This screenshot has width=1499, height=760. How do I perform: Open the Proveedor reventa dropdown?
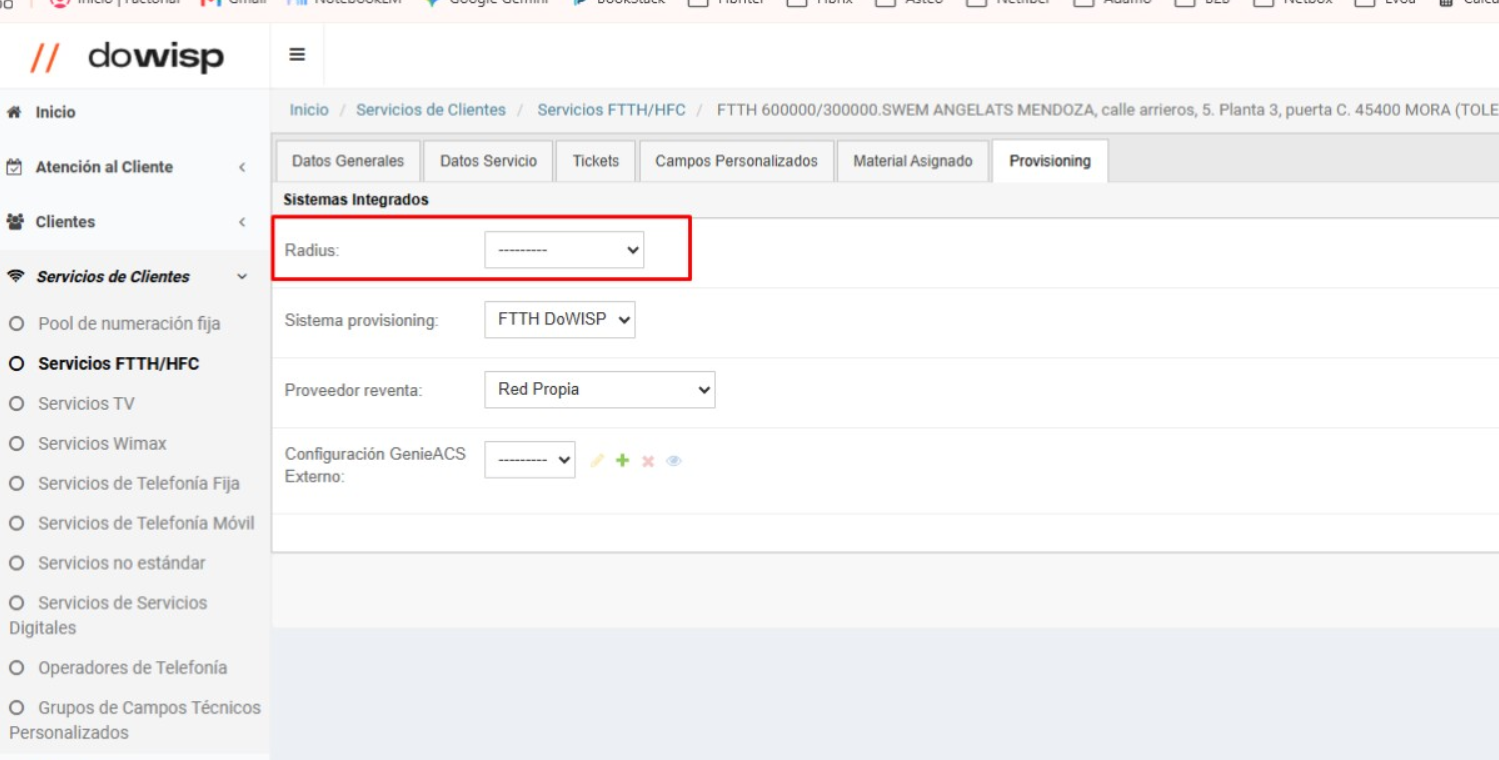coord(599,390)
